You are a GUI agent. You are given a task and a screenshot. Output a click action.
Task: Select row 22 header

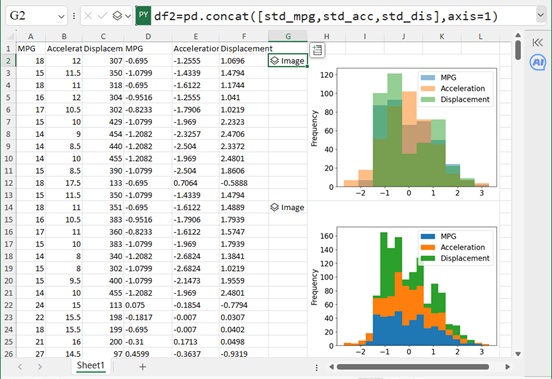click(x=9, y=305)
